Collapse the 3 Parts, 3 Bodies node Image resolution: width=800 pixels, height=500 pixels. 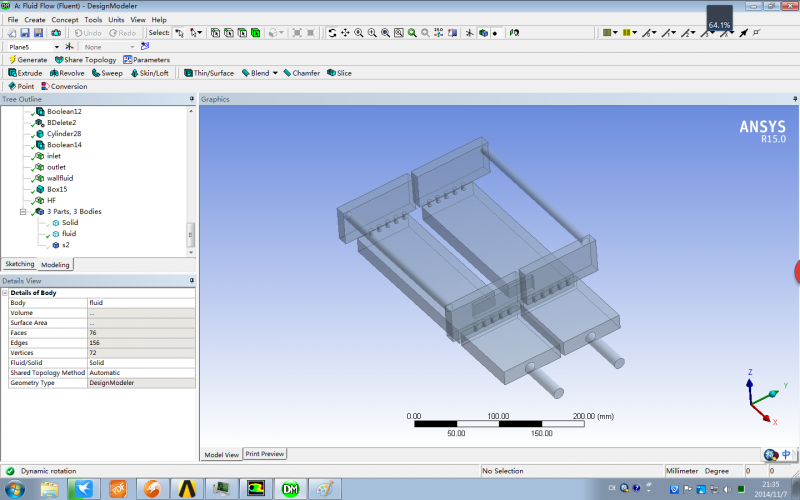coord(23,212)
